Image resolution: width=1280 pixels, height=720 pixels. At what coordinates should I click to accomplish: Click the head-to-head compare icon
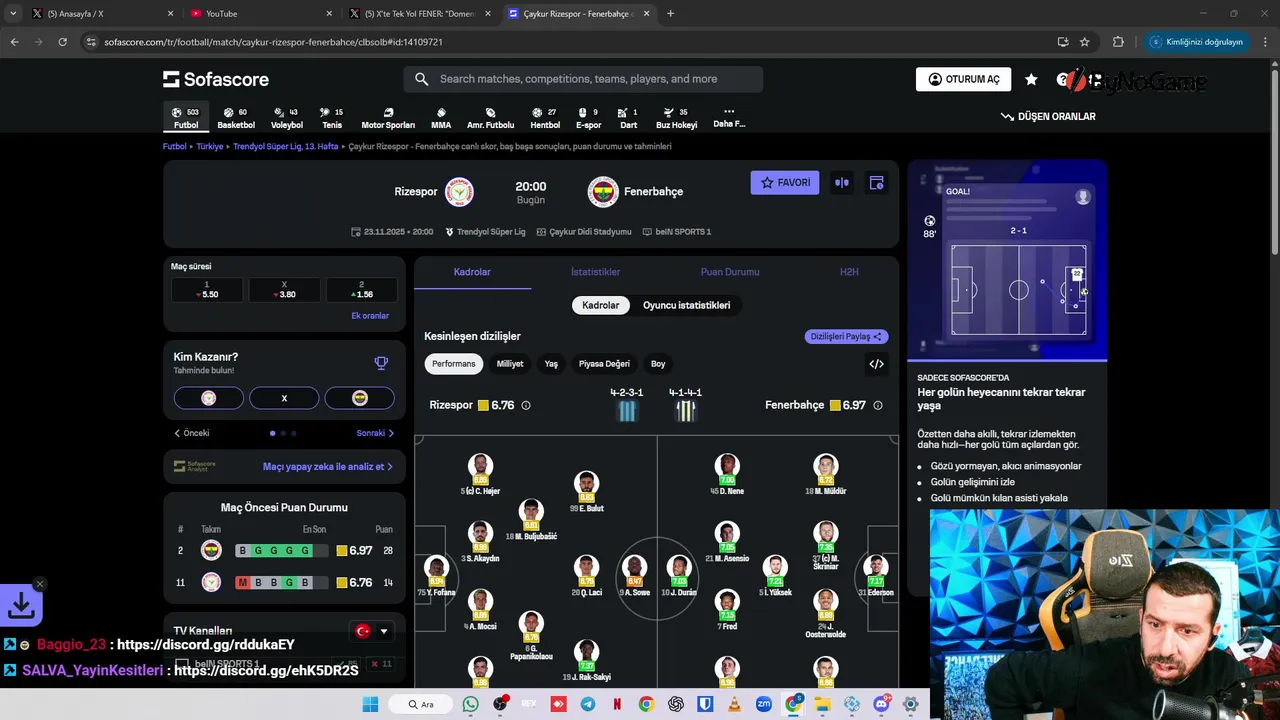842,183
